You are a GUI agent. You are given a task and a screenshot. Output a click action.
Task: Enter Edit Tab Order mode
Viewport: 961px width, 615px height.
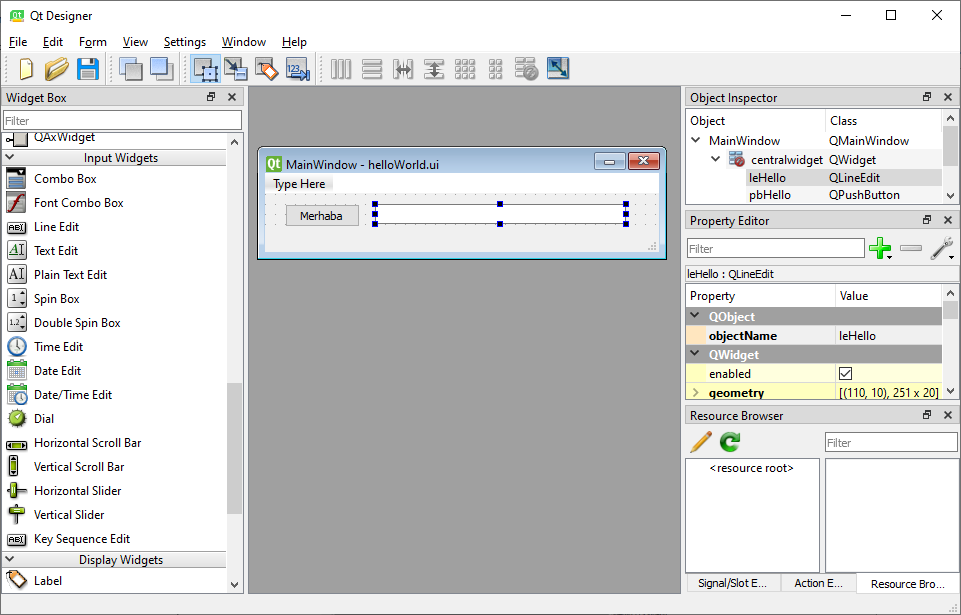click(297, 69)
